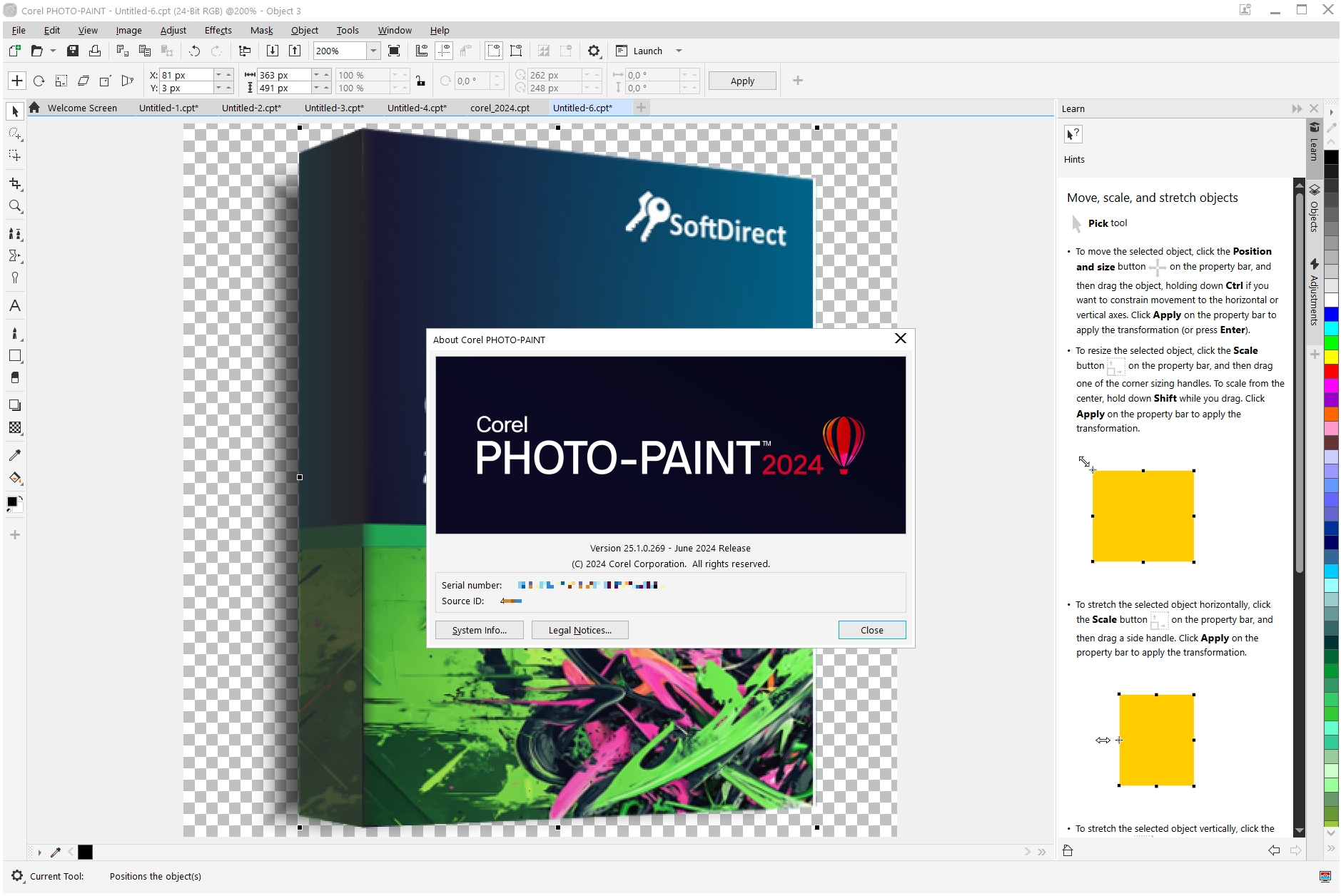This screenshot has width=1341, height=896.
Task: Toggle the show mask marquee button
Action: [x=493, y=51]
